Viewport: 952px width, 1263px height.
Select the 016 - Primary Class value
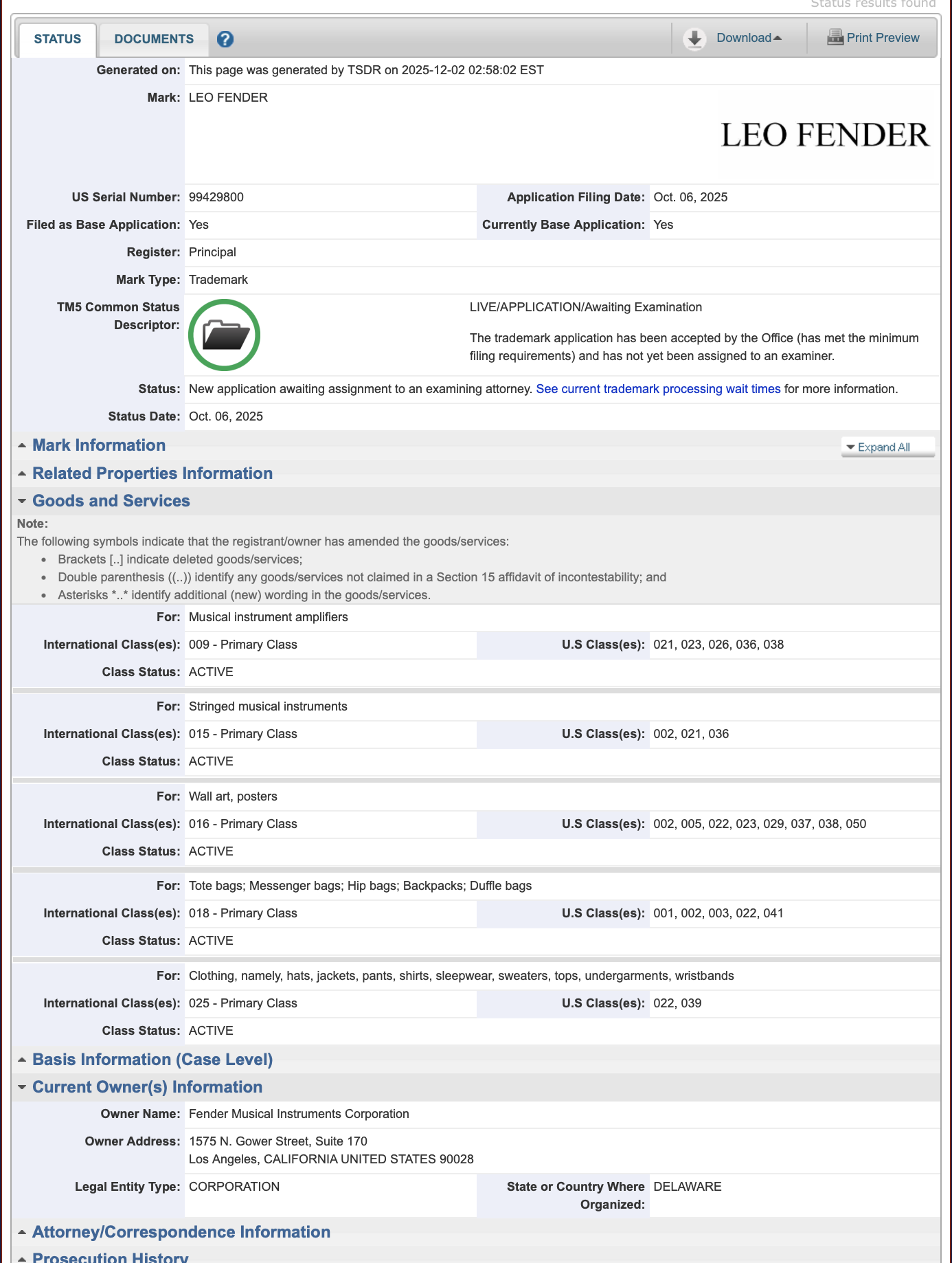(243, 824)
